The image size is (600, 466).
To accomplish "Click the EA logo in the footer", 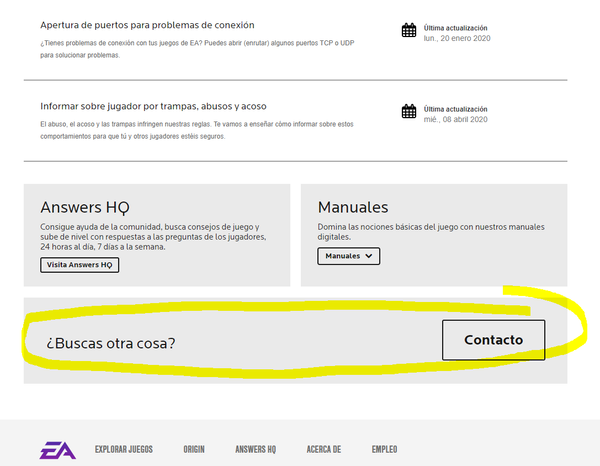I will click(58, 450).
